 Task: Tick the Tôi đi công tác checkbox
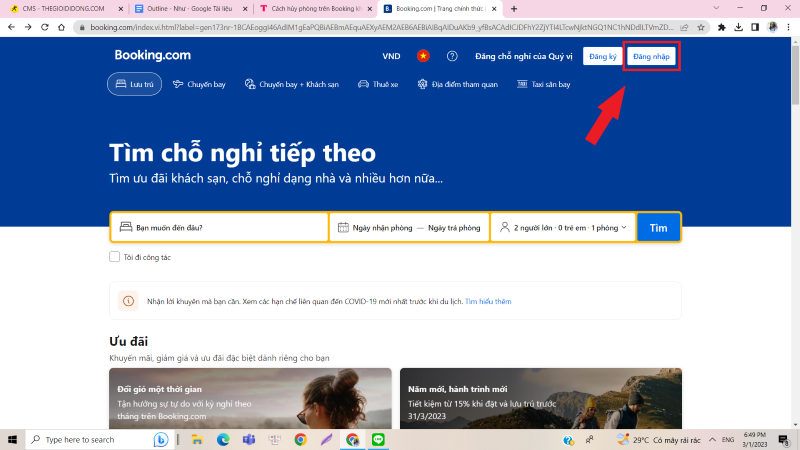coord(114,257)
